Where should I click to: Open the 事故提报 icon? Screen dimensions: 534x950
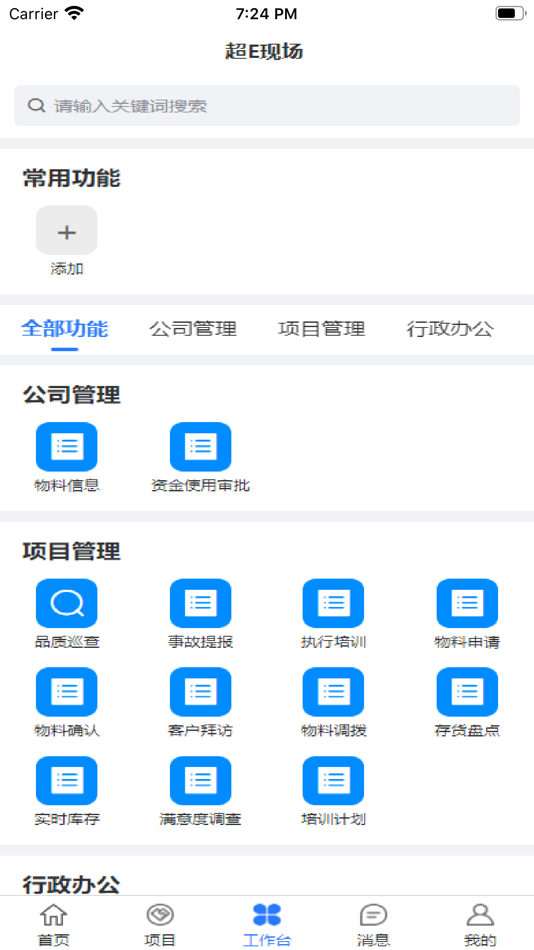[x=201, y=603]
